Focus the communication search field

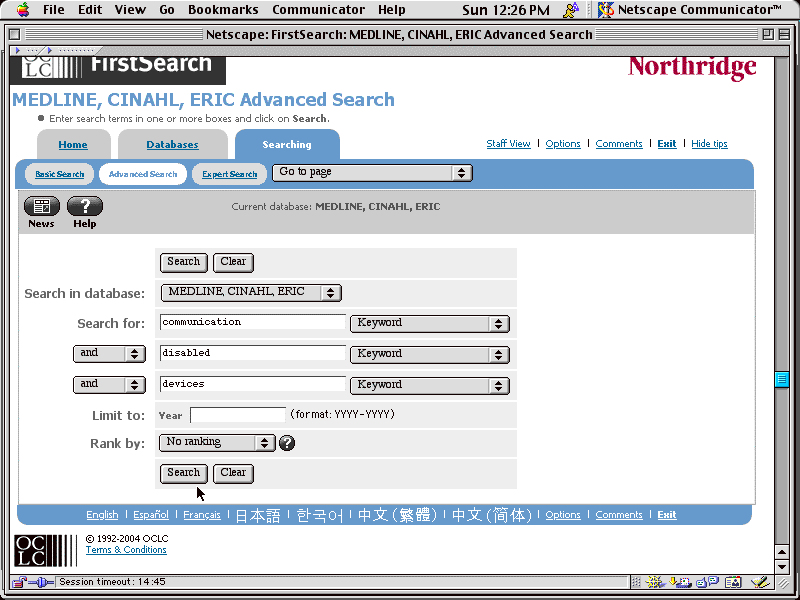(253, 322)
